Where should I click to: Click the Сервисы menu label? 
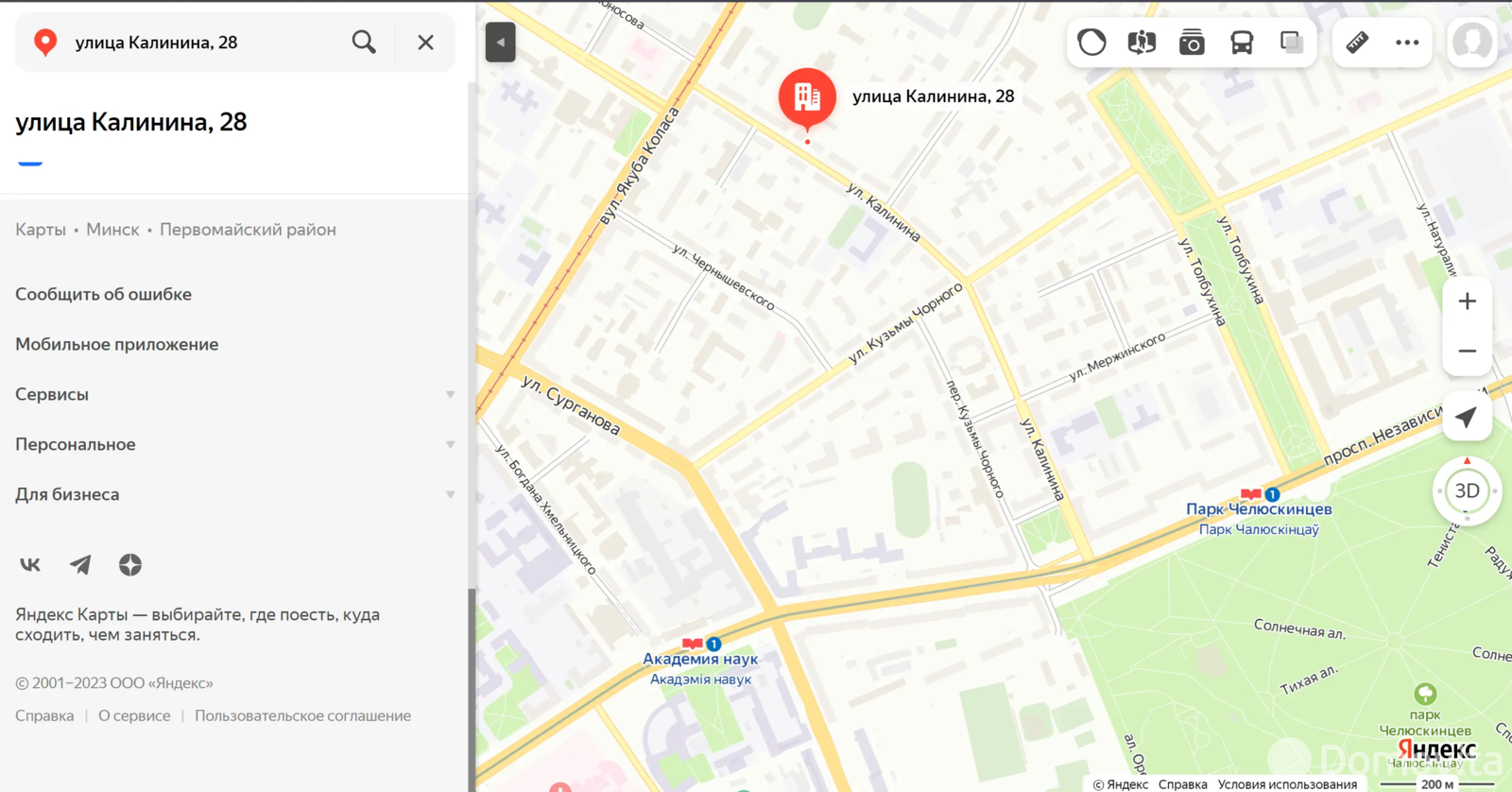click(x=52, y=394)
